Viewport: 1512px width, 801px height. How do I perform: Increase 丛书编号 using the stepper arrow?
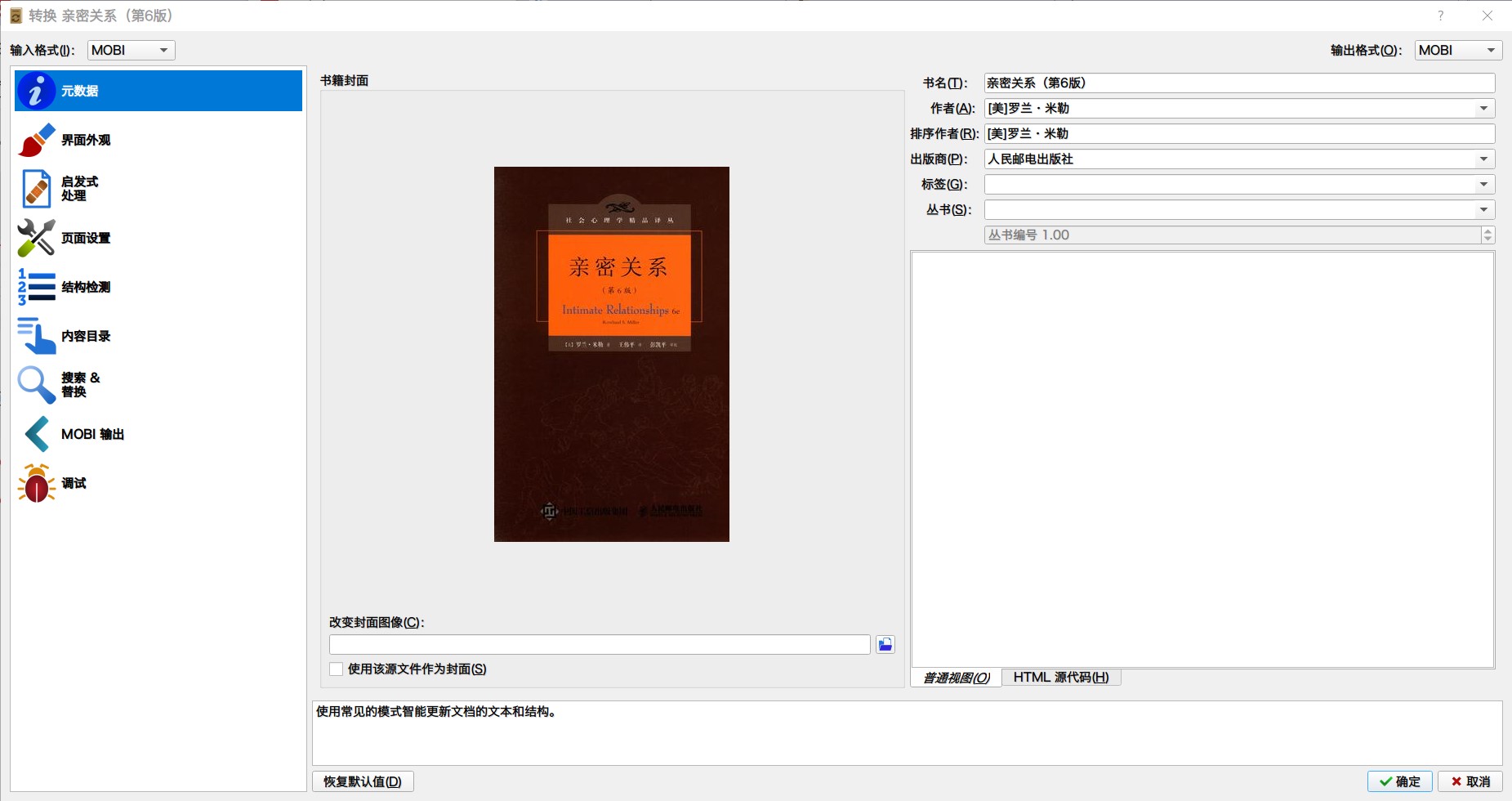click(1487, 230)
